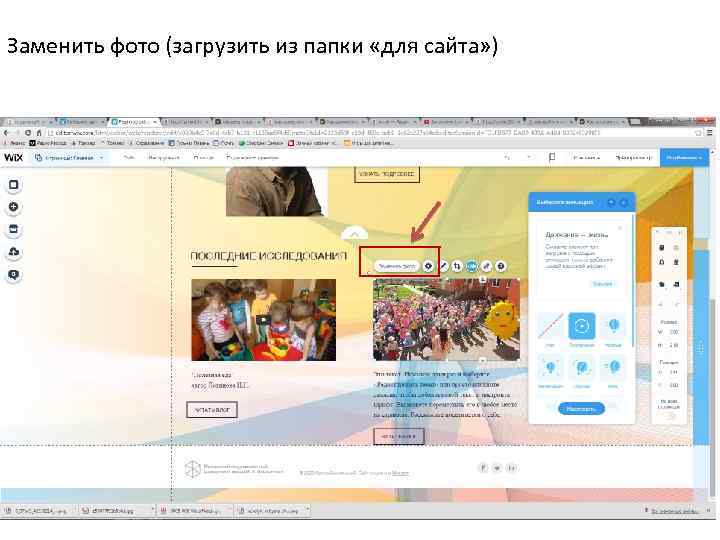Click the blue Customize button in animation panel
Screen dimensions: 720x540
coord(581,408)
